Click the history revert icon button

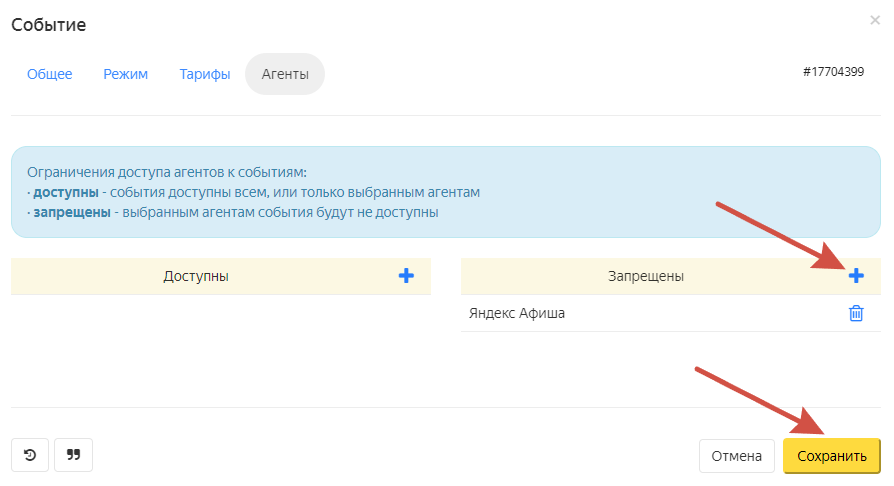coord(30,455)
